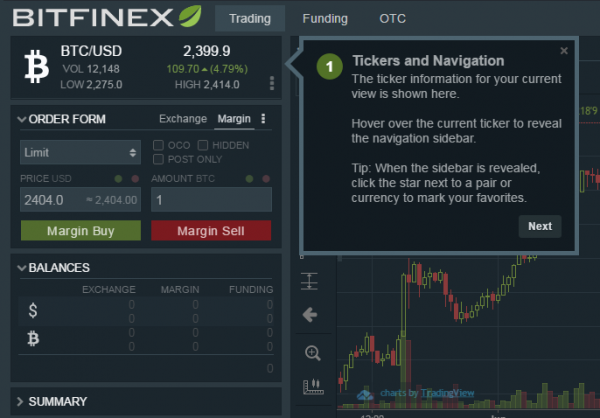This screenshot has width=600, height=418.
Task: Click the MARGIN balances column header
Action: click(180, 289)
